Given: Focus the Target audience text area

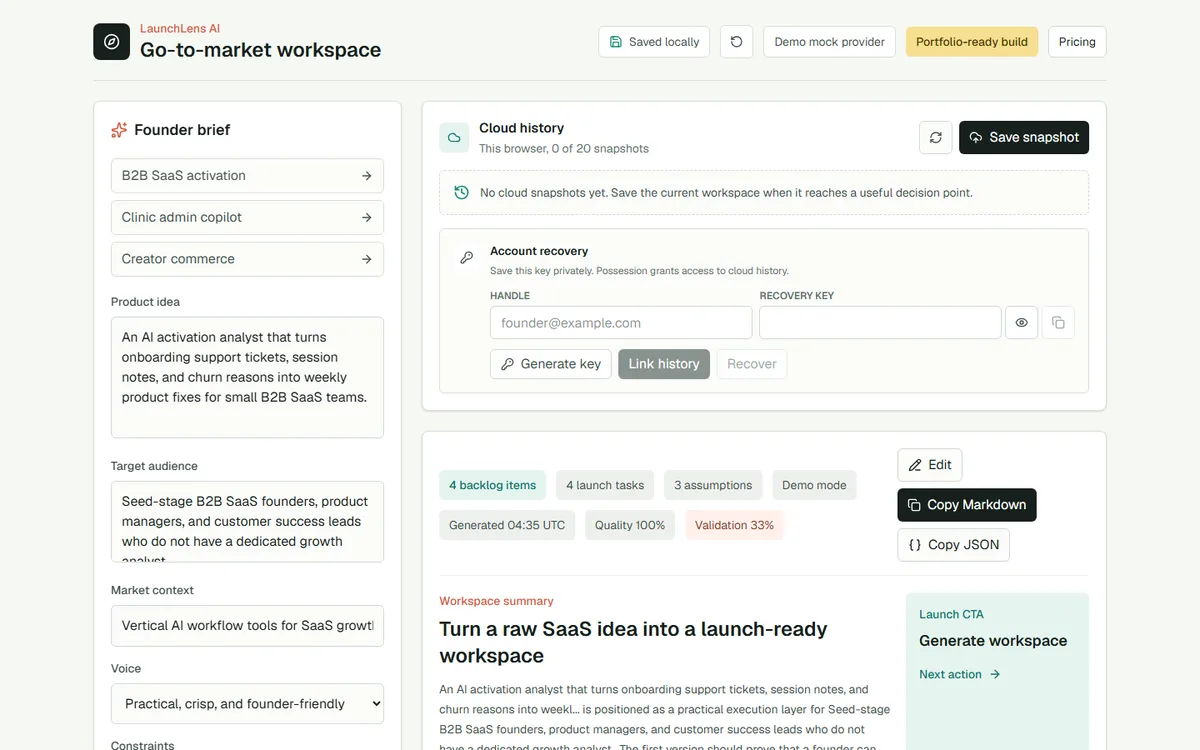Looking at the screenshot, I should click(x=247, y=522).
